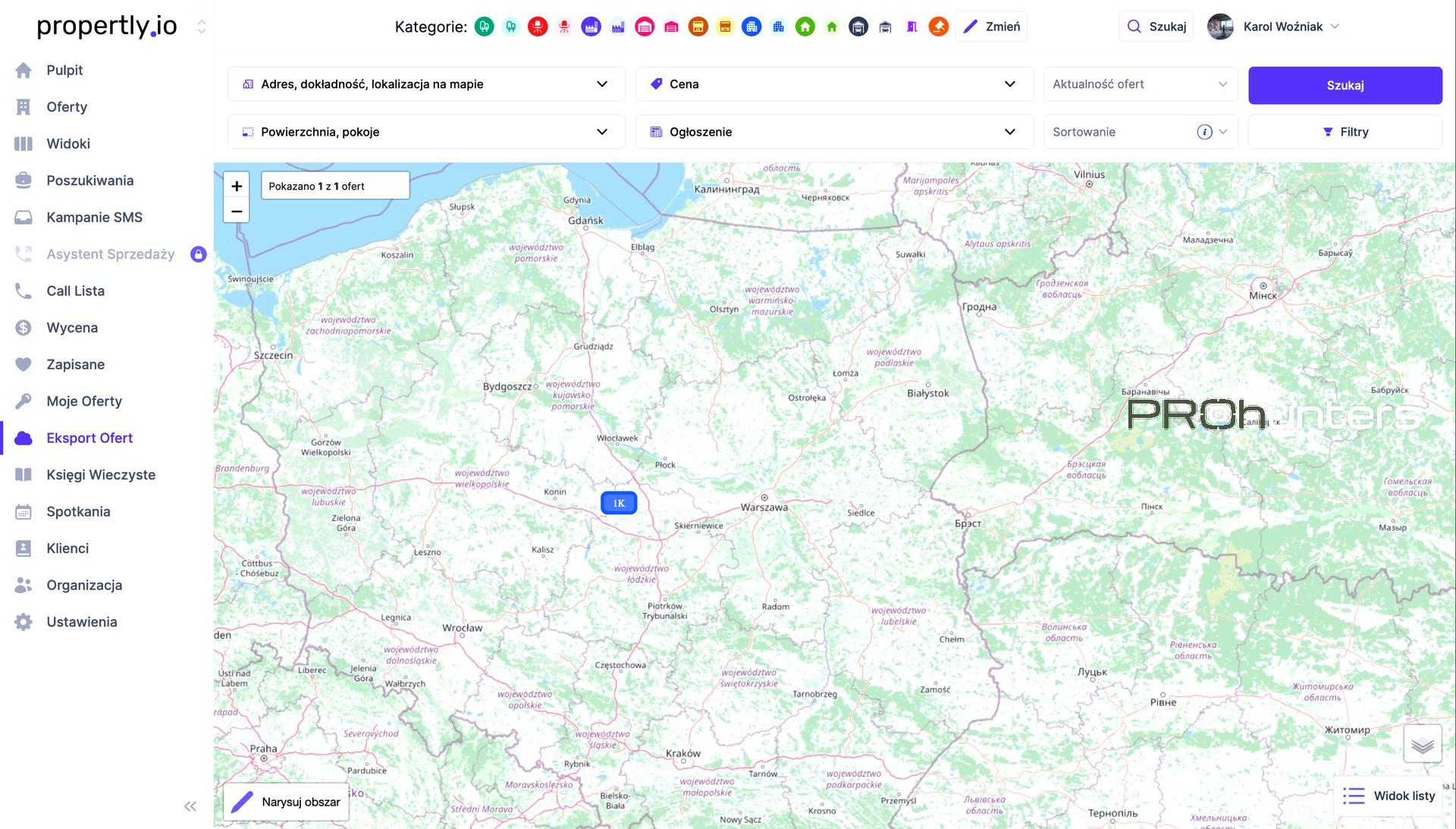Viewport: 1456px width, 829px height.
Task: Open the Aktualność ofert dropdown
Action: 1140,84
